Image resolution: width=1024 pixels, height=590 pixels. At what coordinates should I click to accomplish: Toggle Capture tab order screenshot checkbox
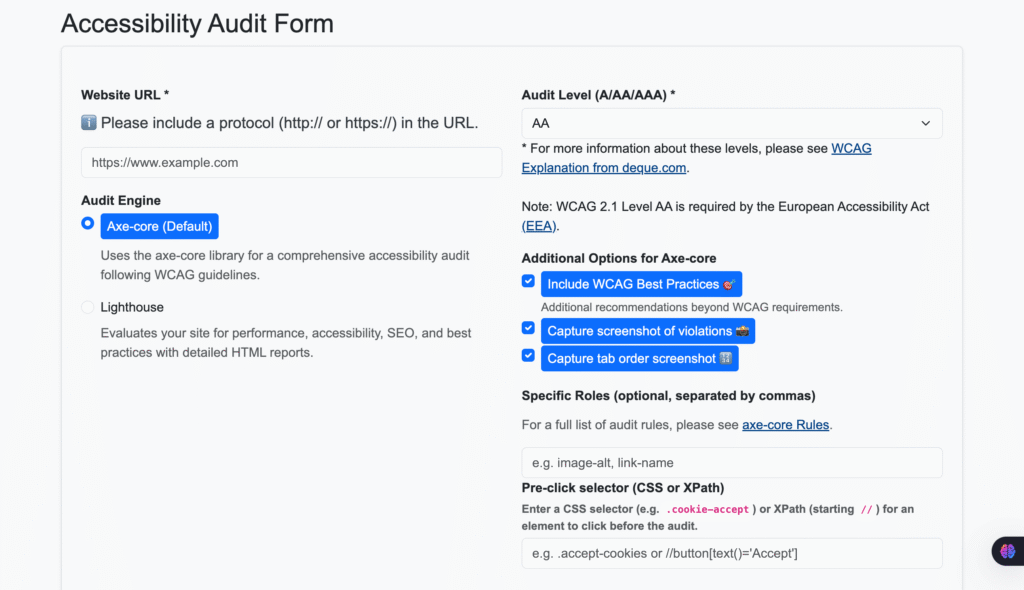528,355
